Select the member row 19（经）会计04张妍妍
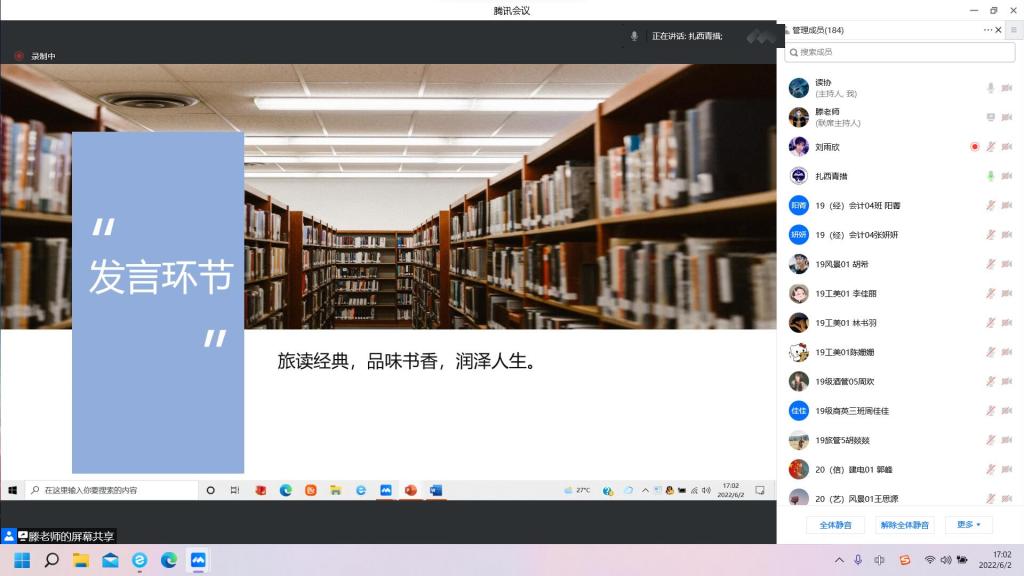 pyautogui.click(x=900, y=234)
